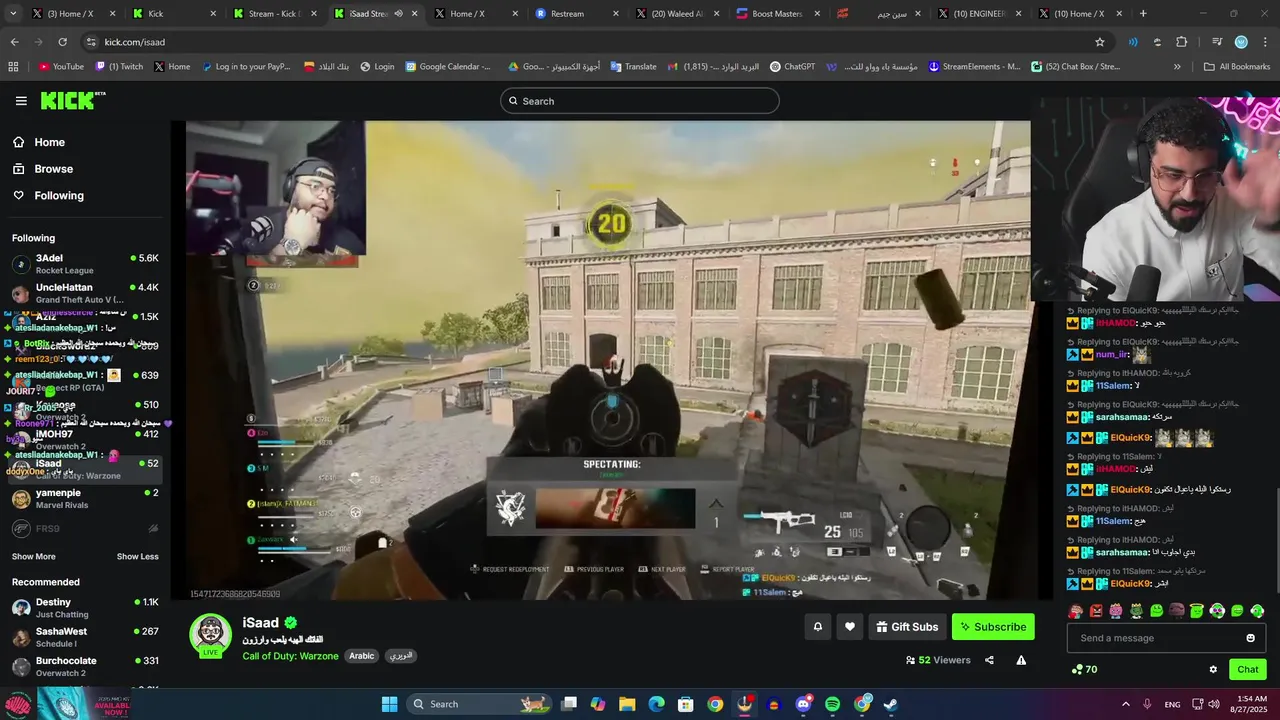Click iSaad's channel avatar with LIVE badge
This screenshot has width=1280, height=720.
coord(211,637)
